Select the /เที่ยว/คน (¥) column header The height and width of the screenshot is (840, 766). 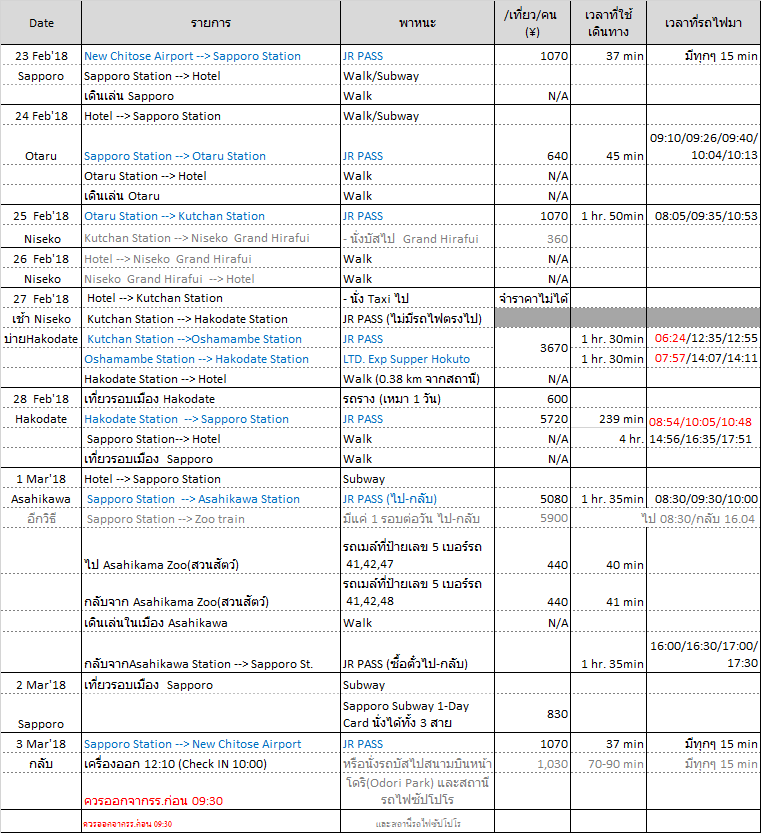pos(532,22)
